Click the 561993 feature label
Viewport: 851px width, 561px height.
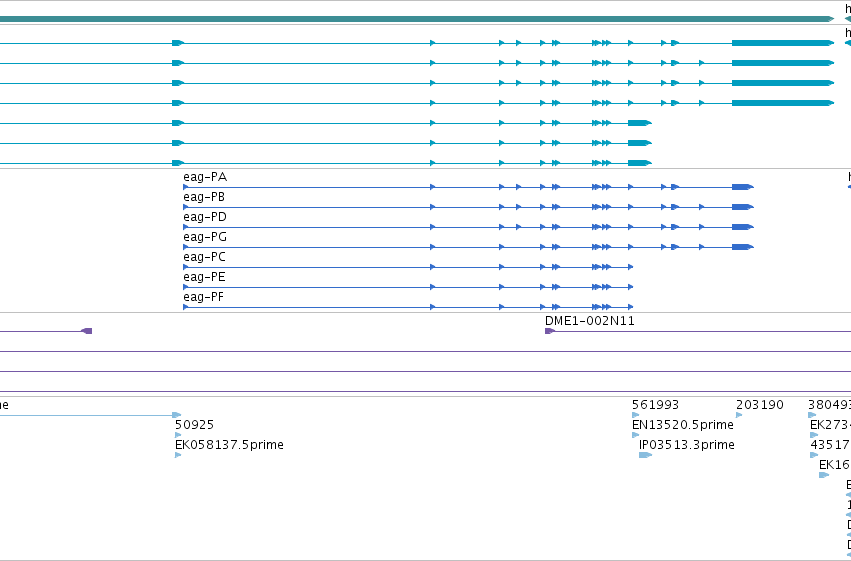pyautogui.click(x=655, y=405)
